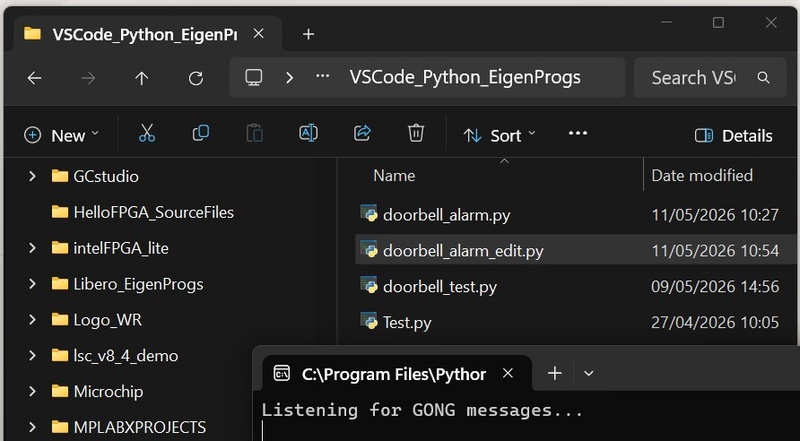The height and width of the screenshot is (441, 800).
Task: Refresh the current folder view
Action: (196, 78)
